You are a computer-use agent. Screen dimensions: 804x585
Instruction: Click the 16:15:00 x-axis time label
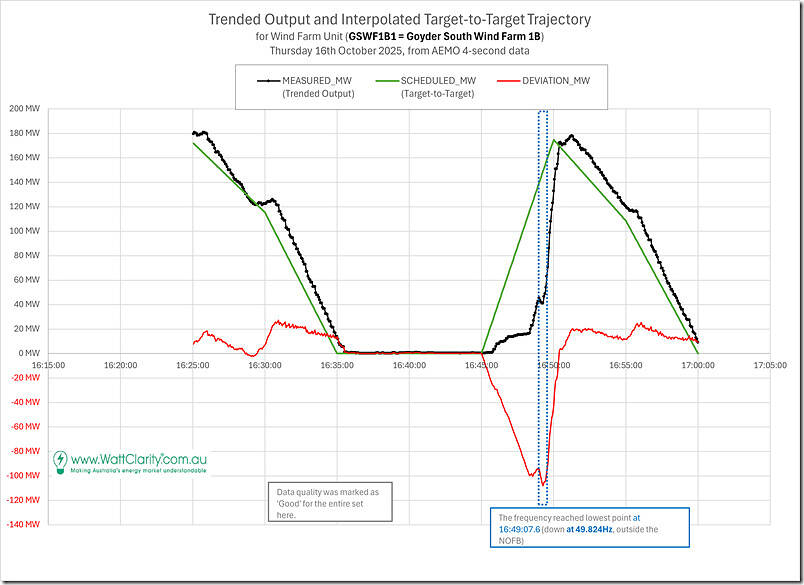point(49,366)
